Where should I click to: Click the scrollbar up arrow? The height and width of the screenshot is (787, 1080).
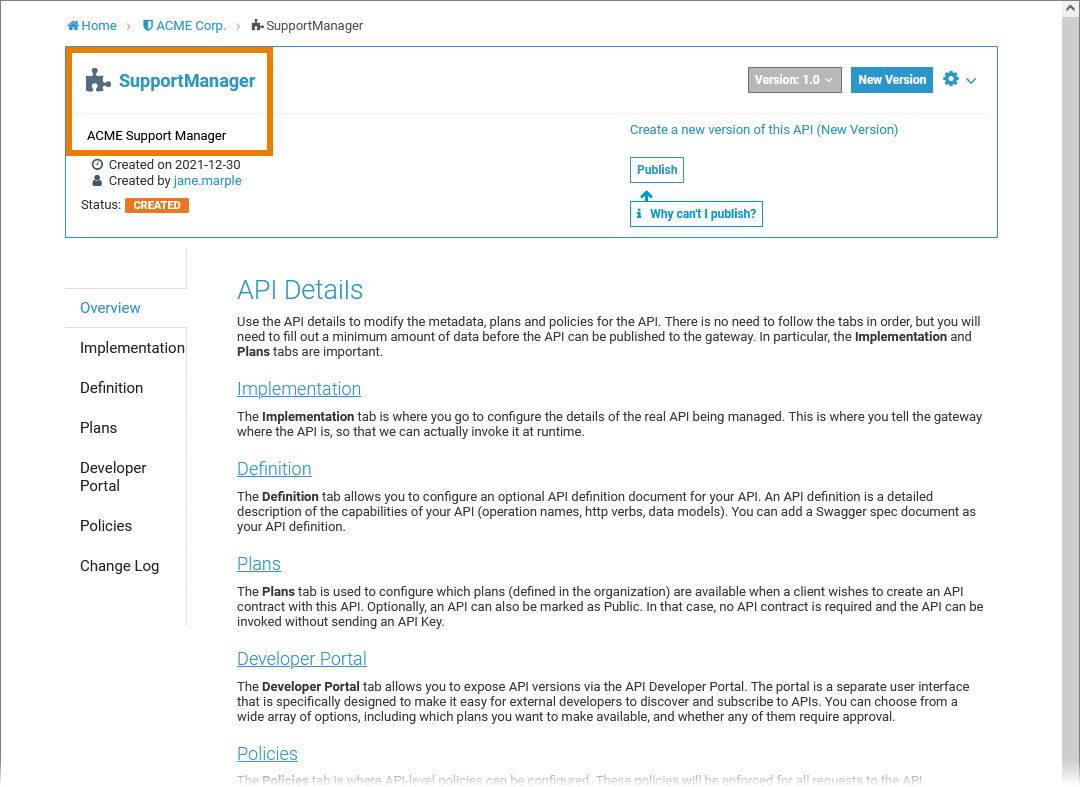click(x=1071, y=8)
